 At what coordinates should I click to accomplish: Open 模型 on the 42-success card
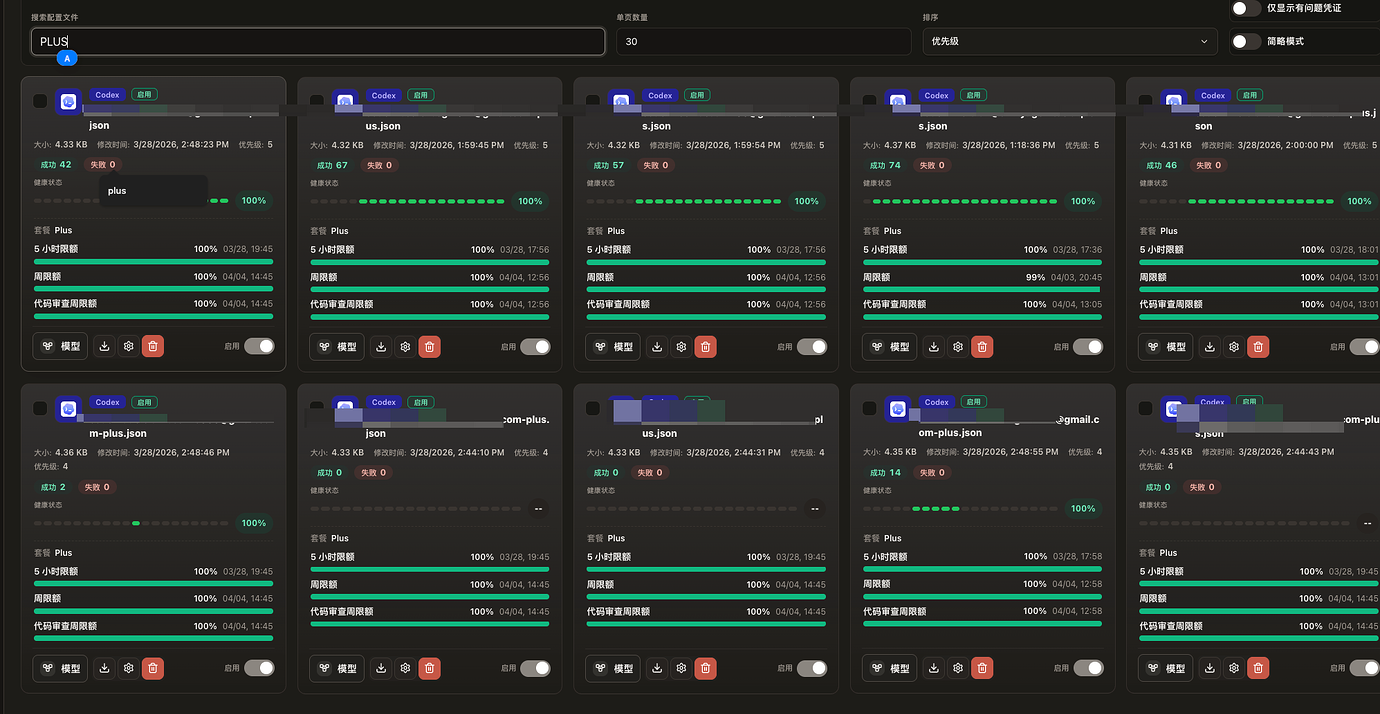tap(61, 346)
